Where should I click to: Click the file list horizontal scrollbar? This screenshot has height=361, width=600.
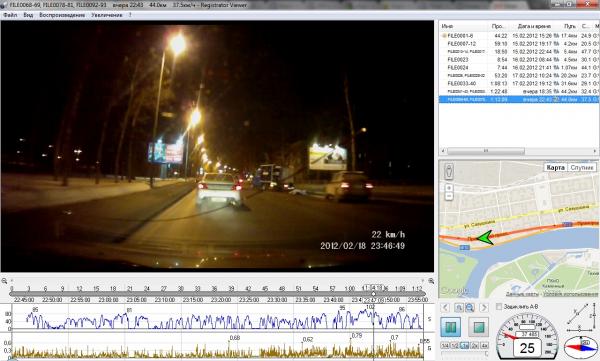pyautogui.click(x=518, y=151)
